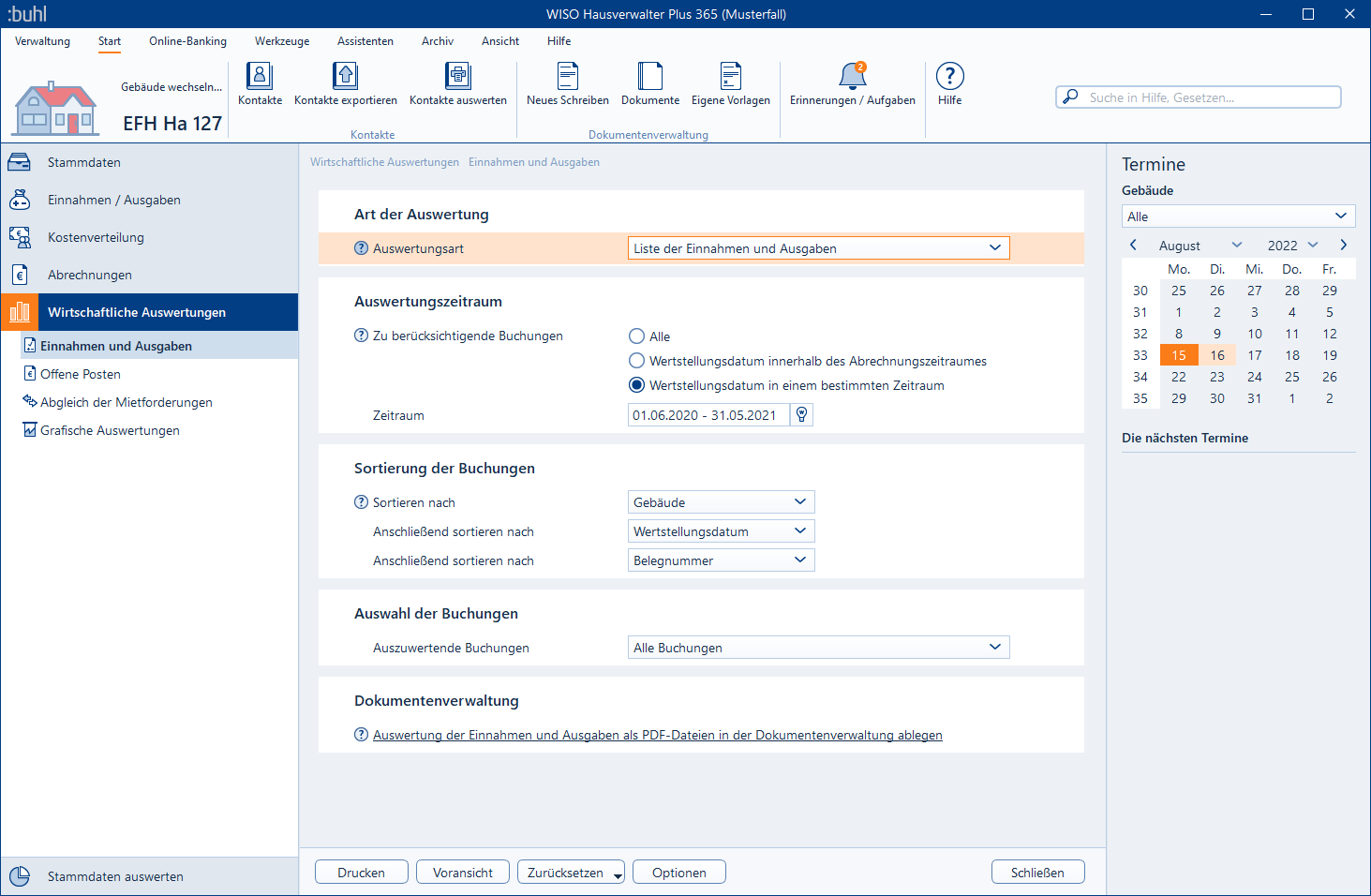Image resolution: width=1371 pixels, height=896 pixels.
Task: Click the Zeitraum date range field
Action: point(708,414)
